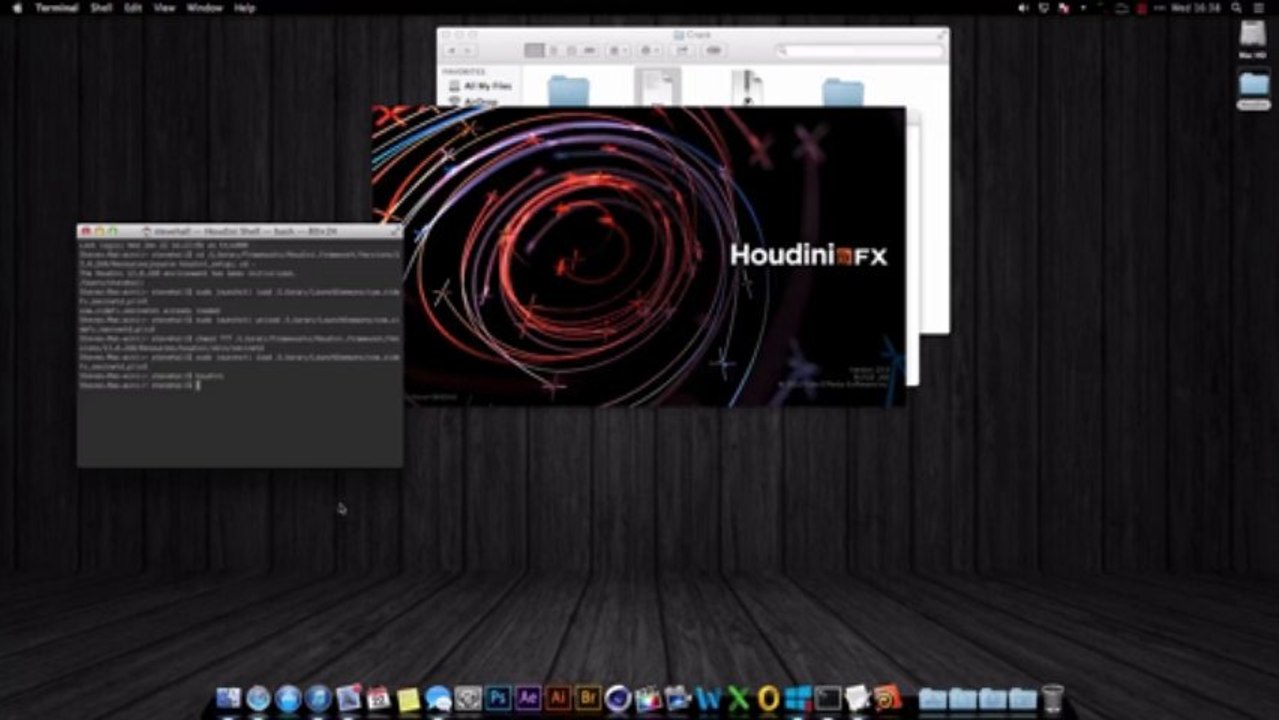Open the Edit menu
The width and height of the screenshot is (1279, 720).
coord(133,7)
